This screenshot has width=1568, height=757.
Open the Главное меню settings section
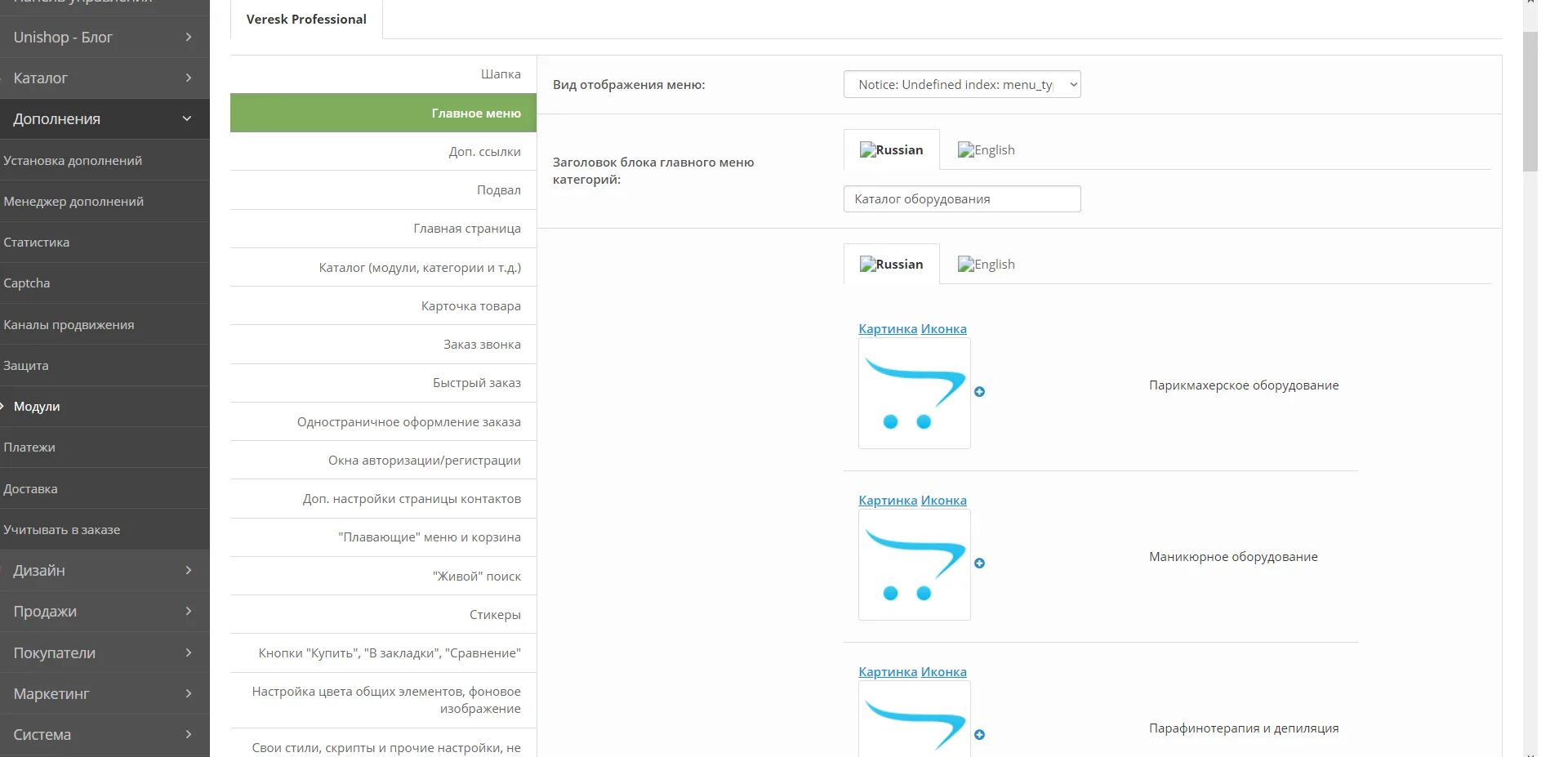tap(383, 113)
